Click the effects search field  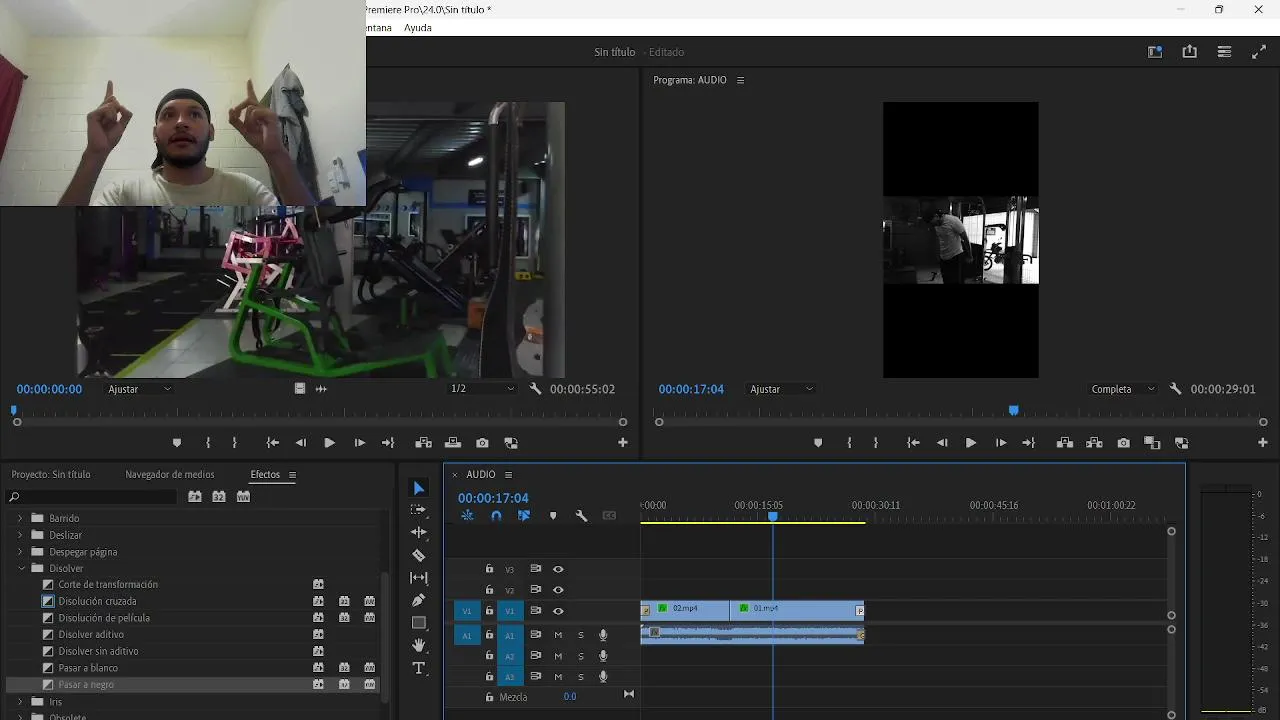coord(100,497)
